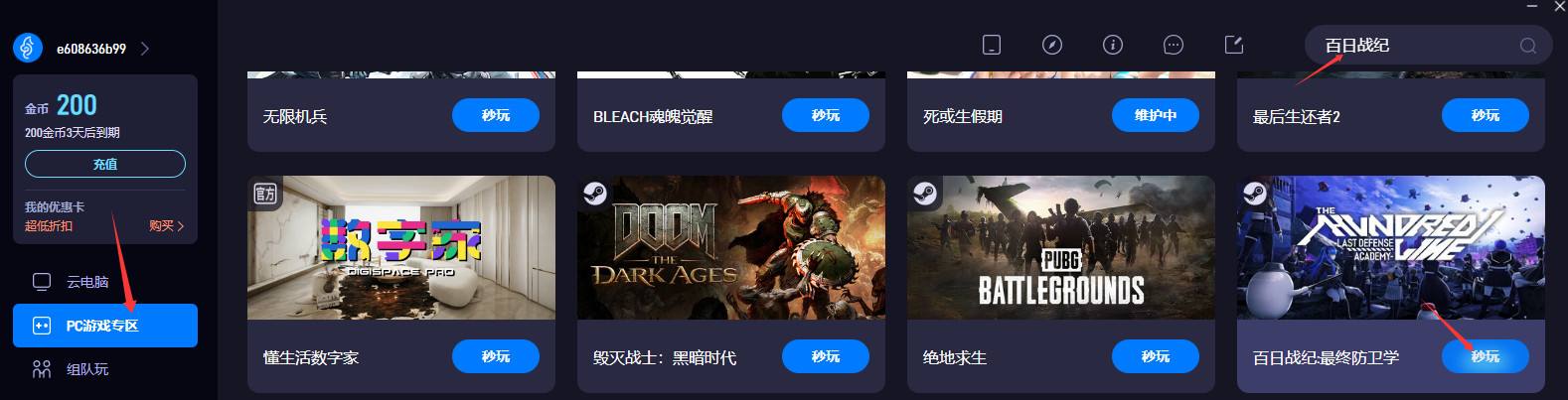Screen dimensions: 1568x400
Task: Click the phone/tablet icon in top toolbar
Action: pyautogui.click(x=991, y=45)
